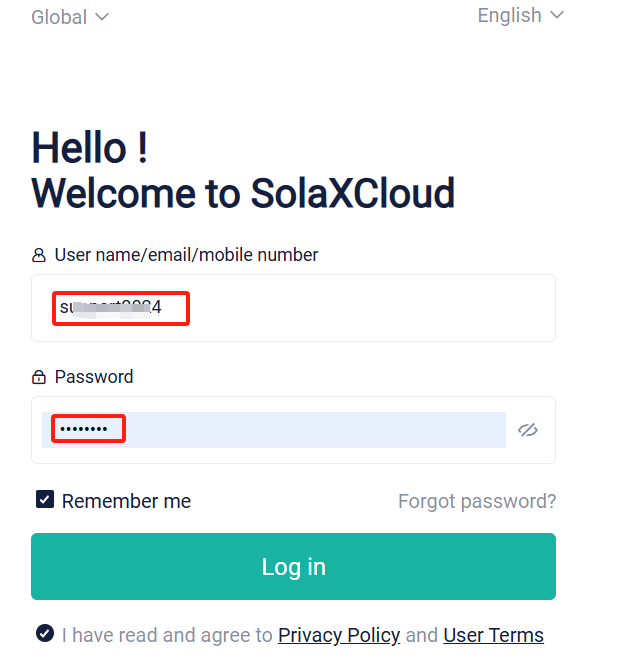Click the Log in button
The height and width of the screenshot is (662, 626).
[x=293, y=566]
